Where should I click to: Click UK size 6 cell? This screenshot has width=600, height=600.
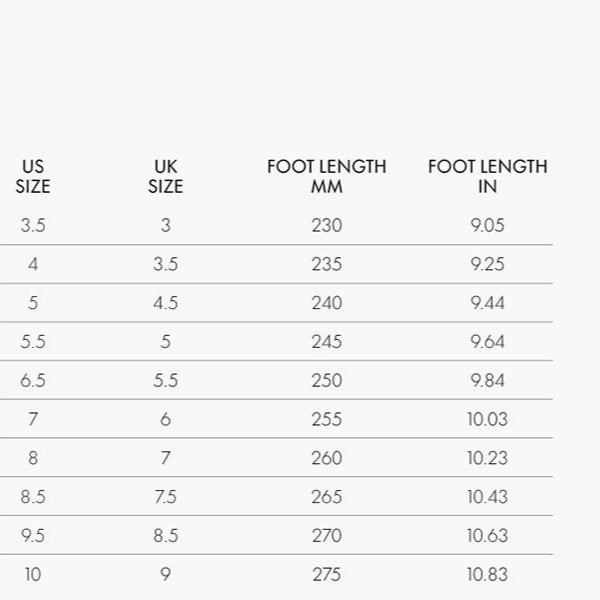coord(166,419)
